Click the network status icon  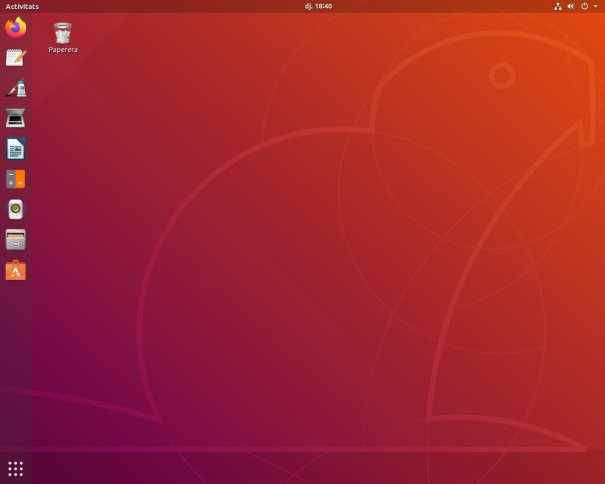[558, 6]
